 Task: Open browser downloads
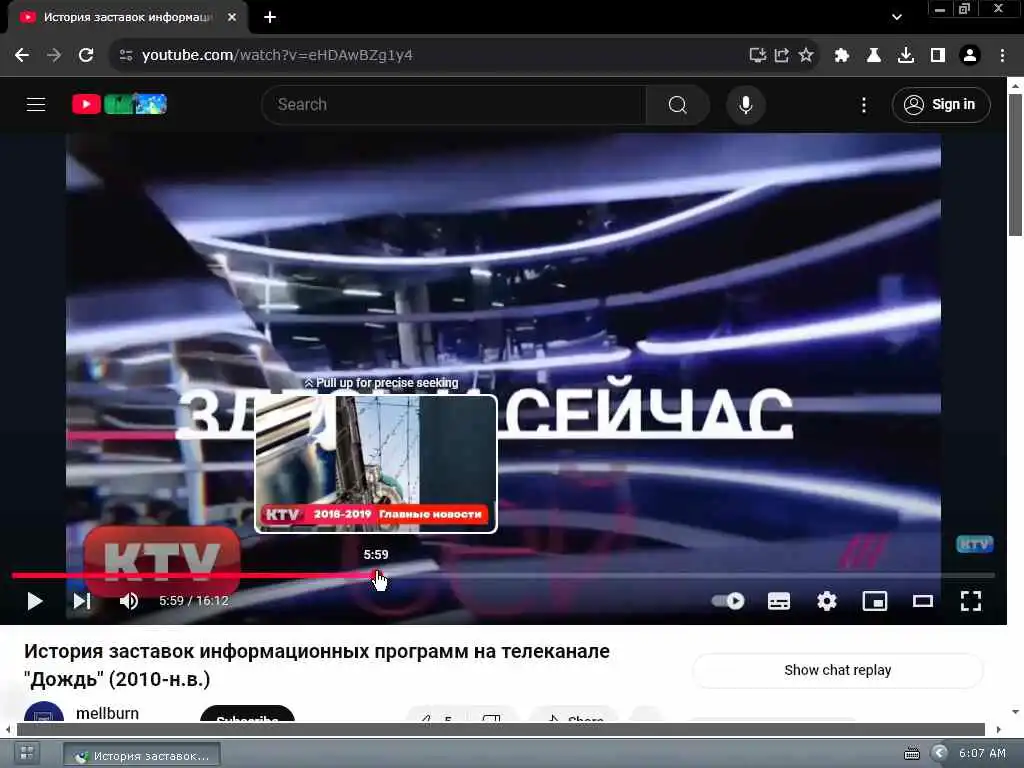pyautogui.click(x=906, y=56)
